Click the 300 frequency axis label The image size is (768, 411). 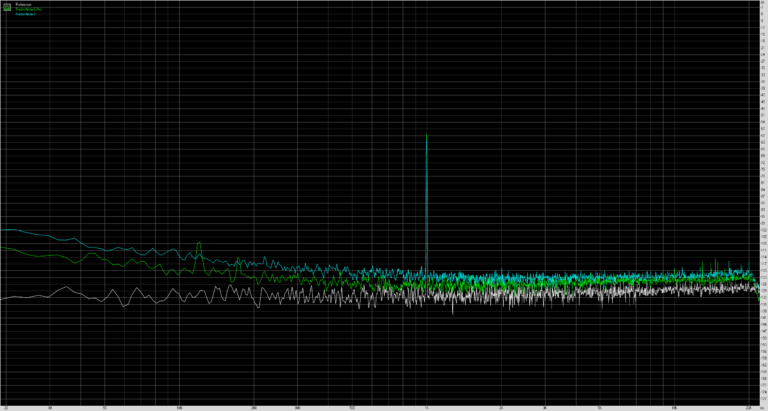coord(297,407)
